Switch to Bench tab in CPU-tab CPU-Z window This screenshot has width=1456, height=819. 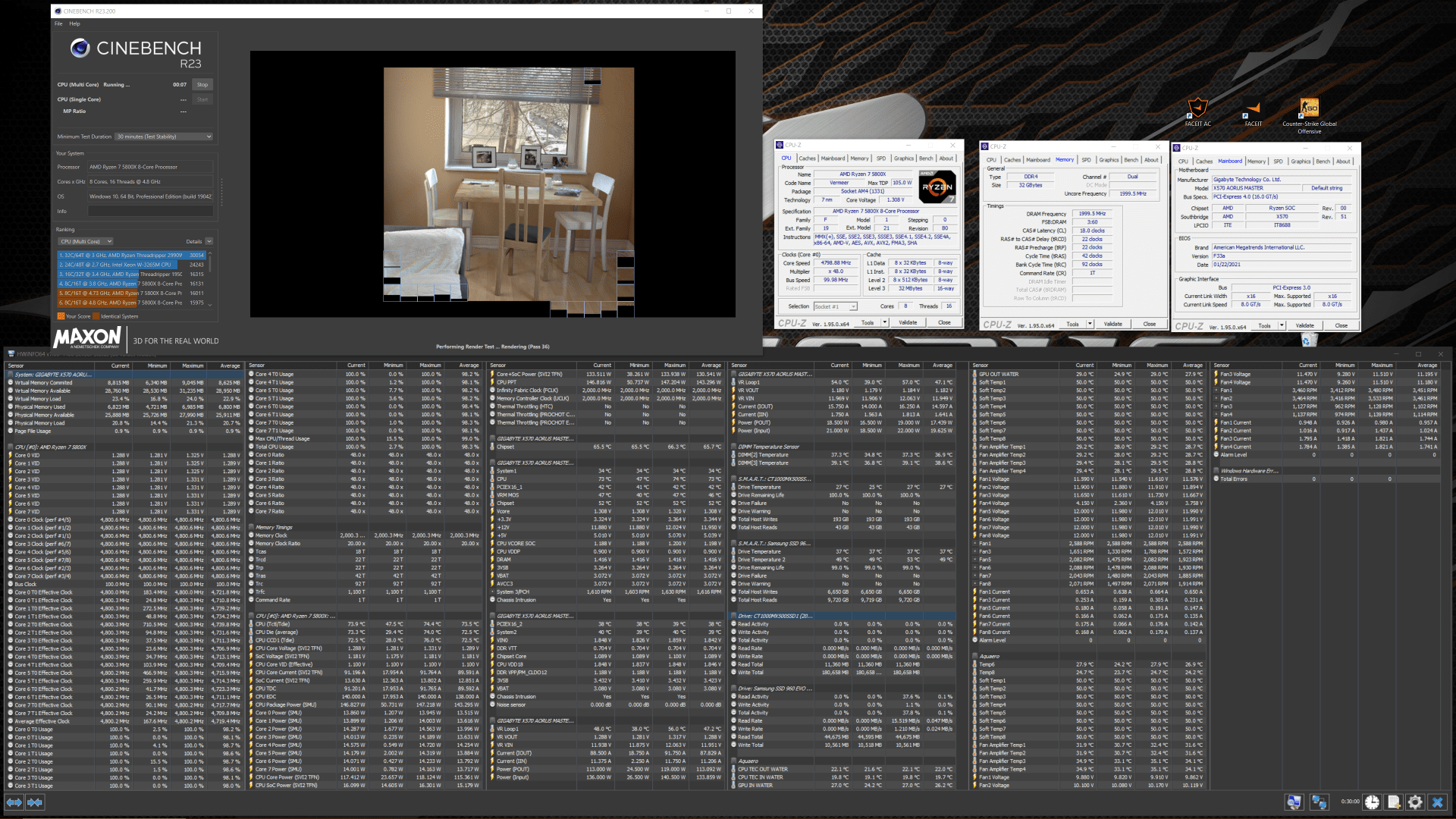click(926, 158)
